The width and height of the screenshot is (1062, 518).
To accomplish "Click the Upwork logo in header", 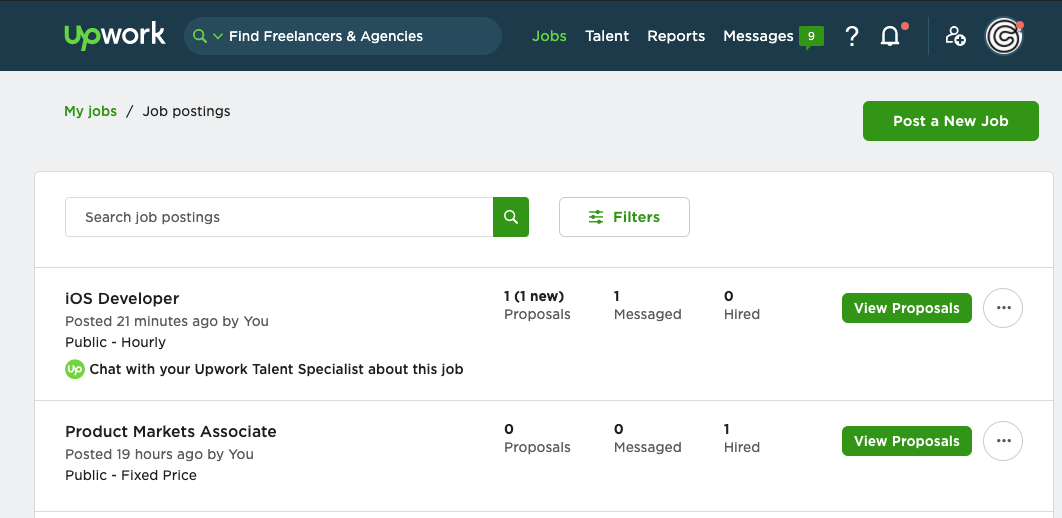I will [114, 36].
